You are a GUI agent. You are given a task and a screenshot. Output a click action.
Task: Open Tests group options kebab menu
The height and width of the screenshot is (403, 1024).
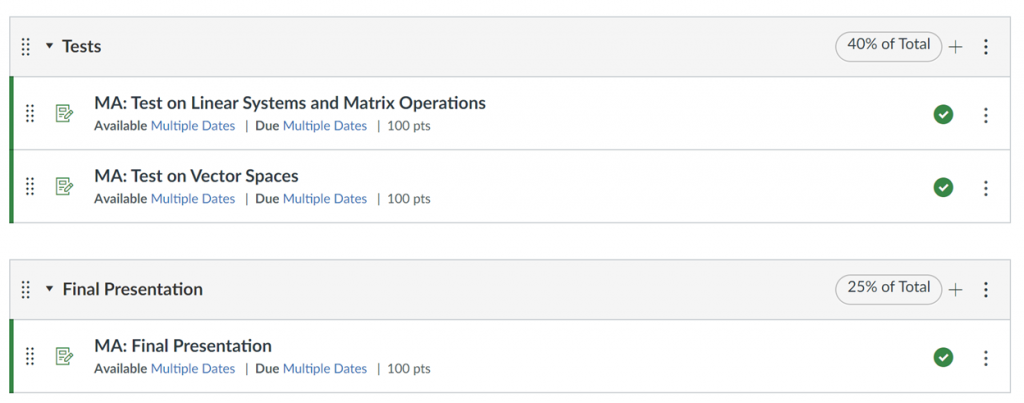tap(986, 46)
